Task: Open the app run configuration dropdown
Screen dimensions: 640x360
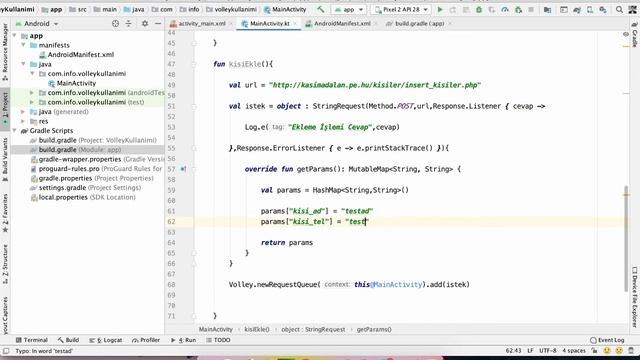Action: [349, 9]
